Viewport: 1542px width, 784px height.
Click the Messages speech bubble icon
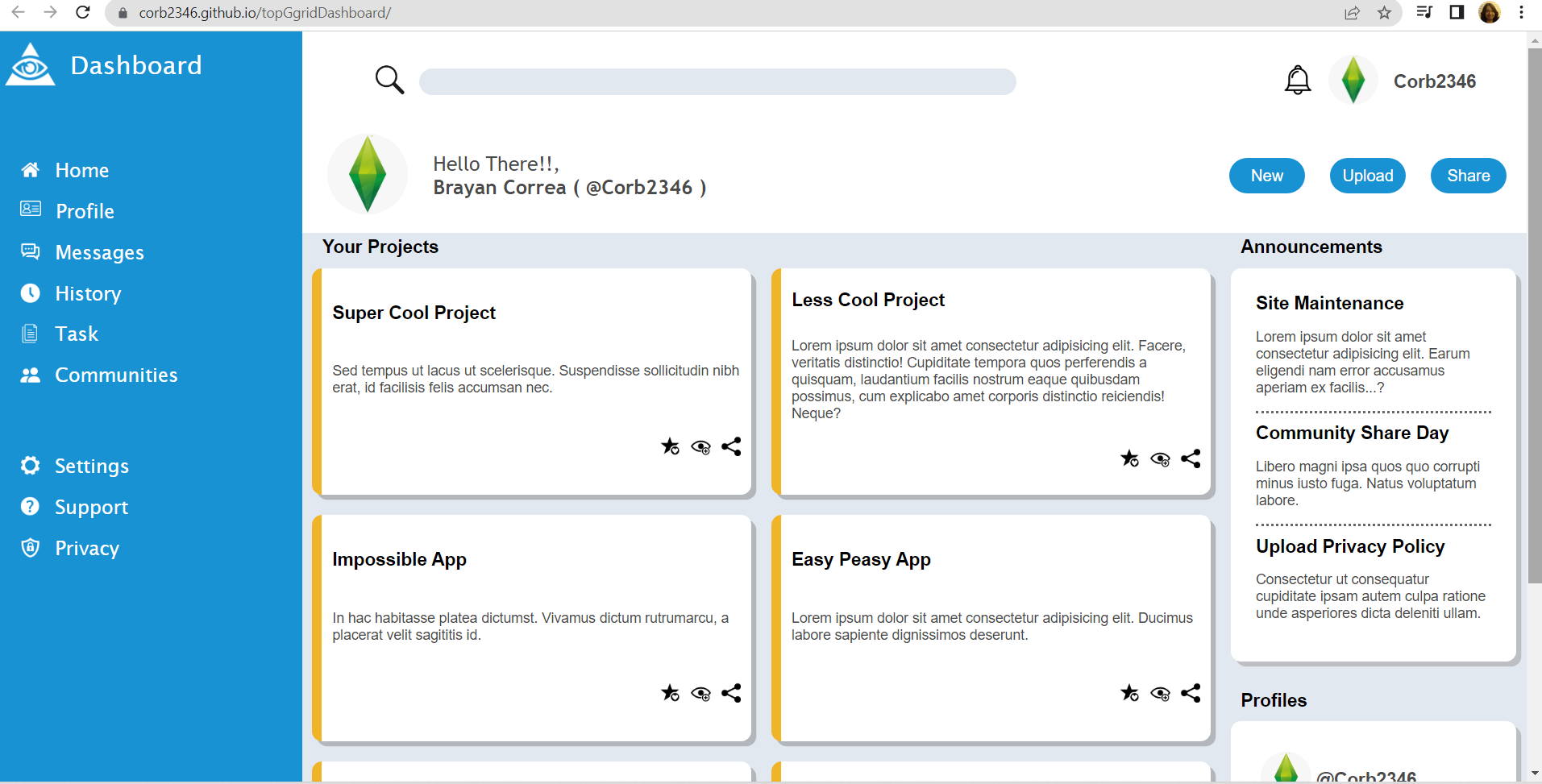(x=30, y=251)
